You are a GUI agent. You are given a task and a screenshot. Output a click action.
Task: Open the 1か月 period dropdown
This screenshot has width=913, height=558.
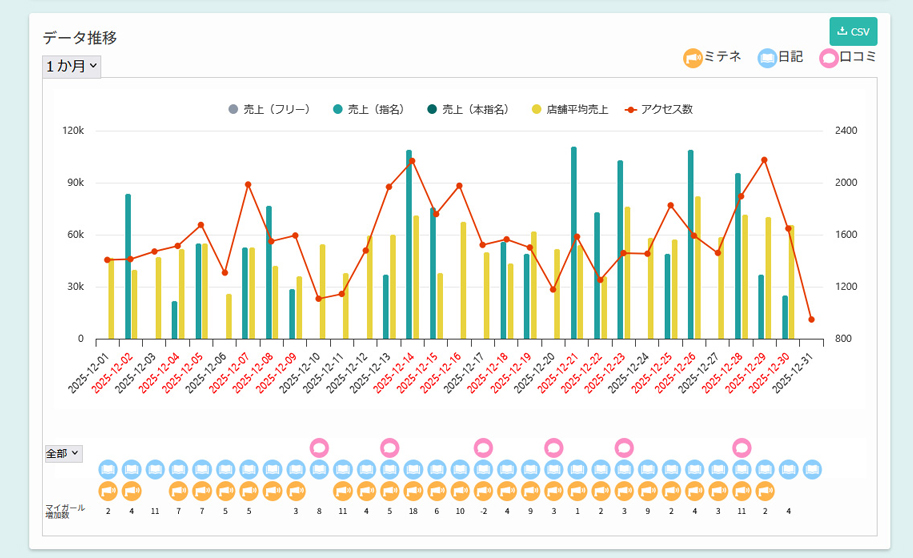point(71,66)
